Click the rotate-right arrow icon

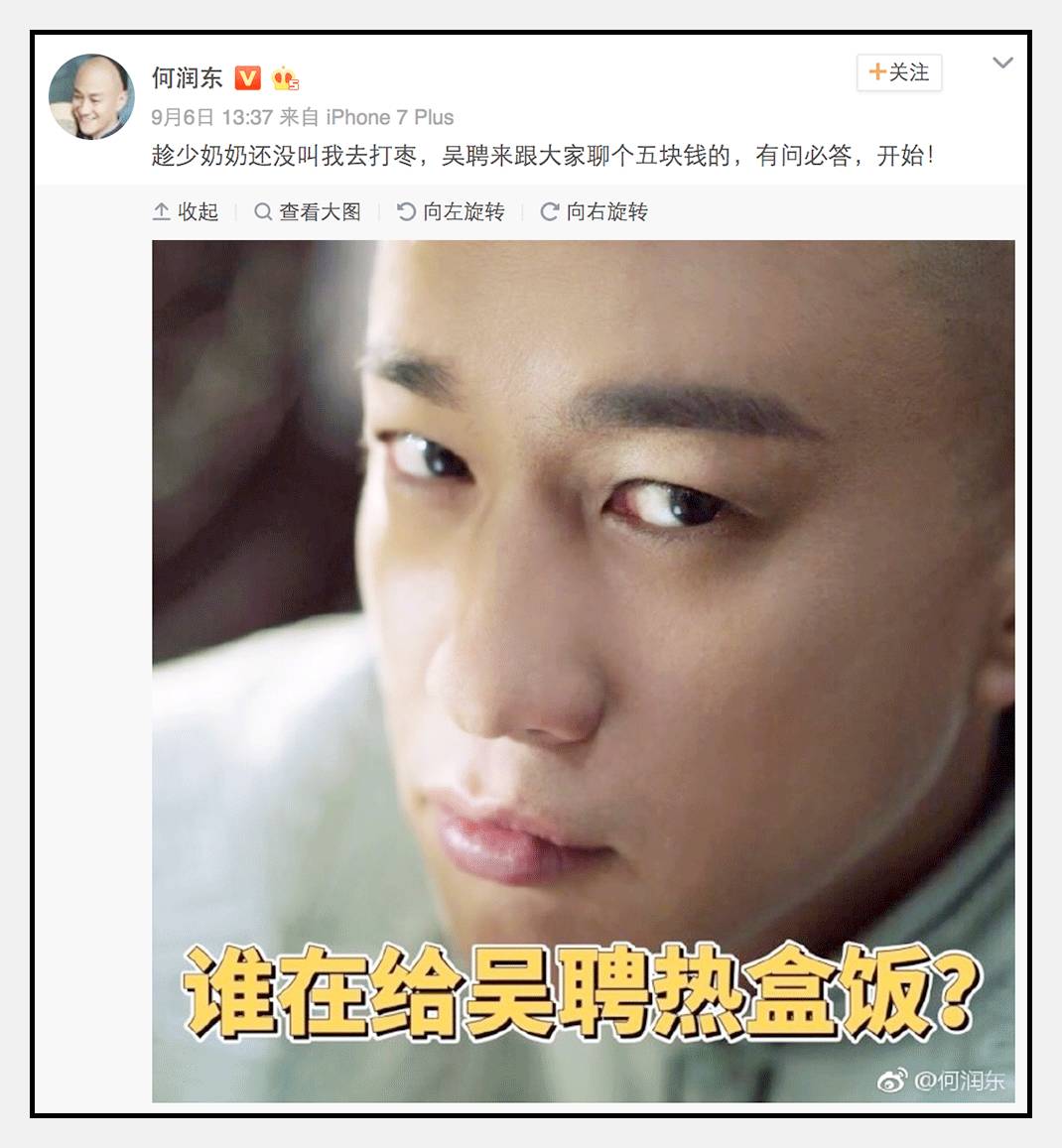click(549, 211)
